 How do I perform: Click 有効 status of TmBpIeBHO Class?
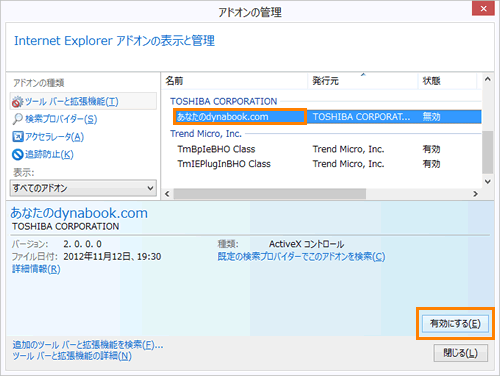click(432, 149)
